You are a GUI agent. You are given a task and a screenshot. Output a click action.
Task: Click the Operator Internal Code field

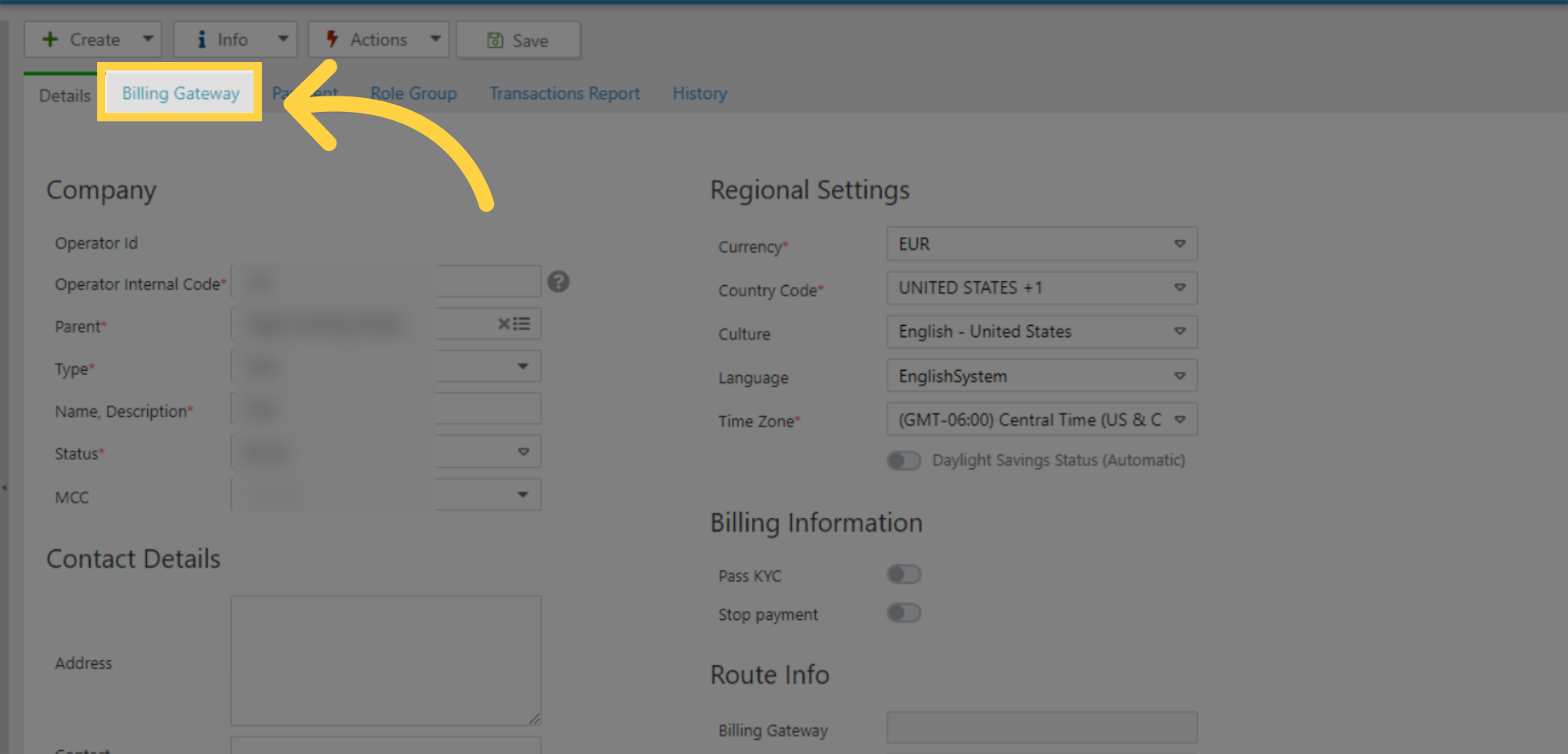click(386, 282)
